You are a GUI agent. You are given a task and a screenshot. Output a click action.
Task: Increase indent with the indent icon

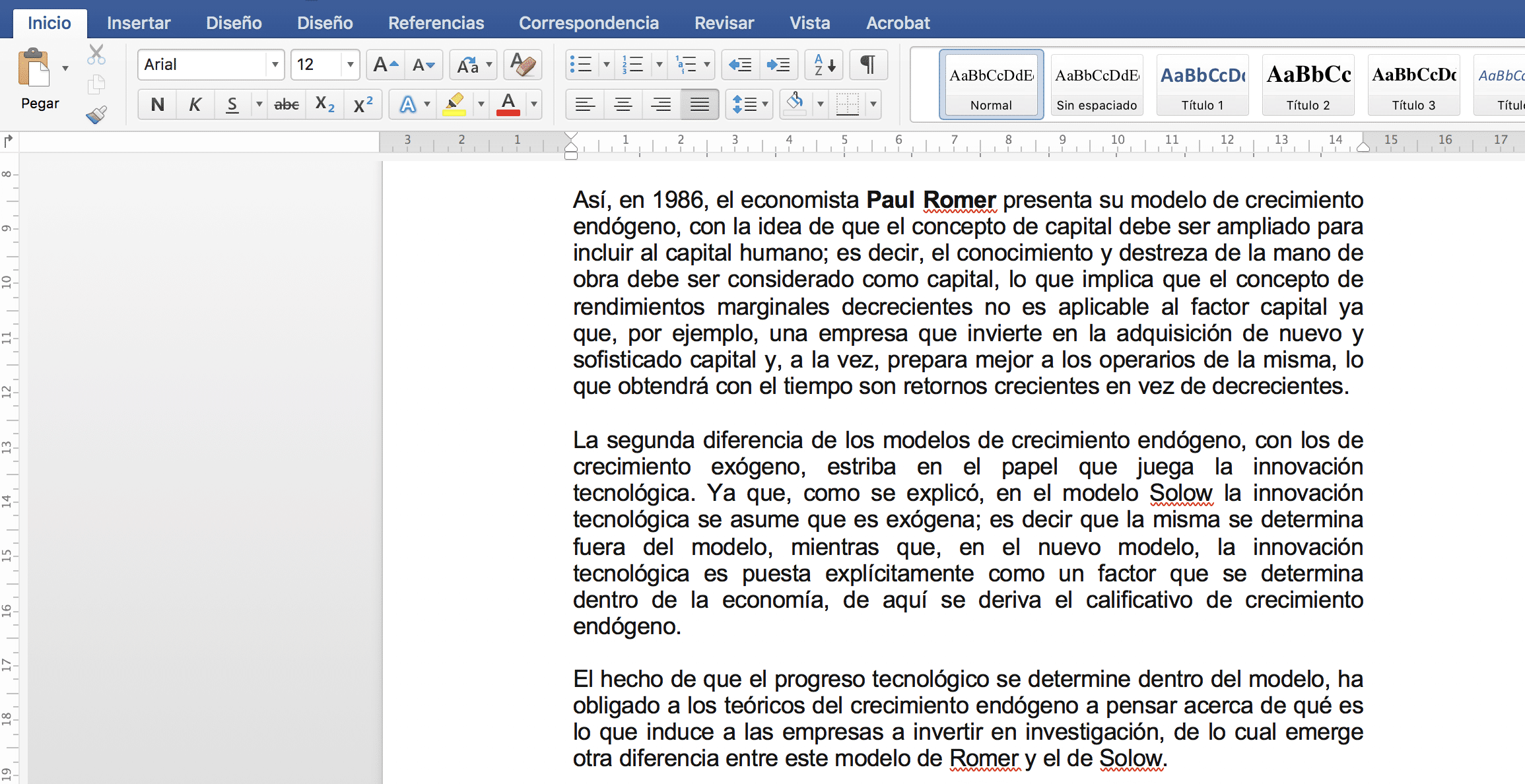click(x=778, y=65)
